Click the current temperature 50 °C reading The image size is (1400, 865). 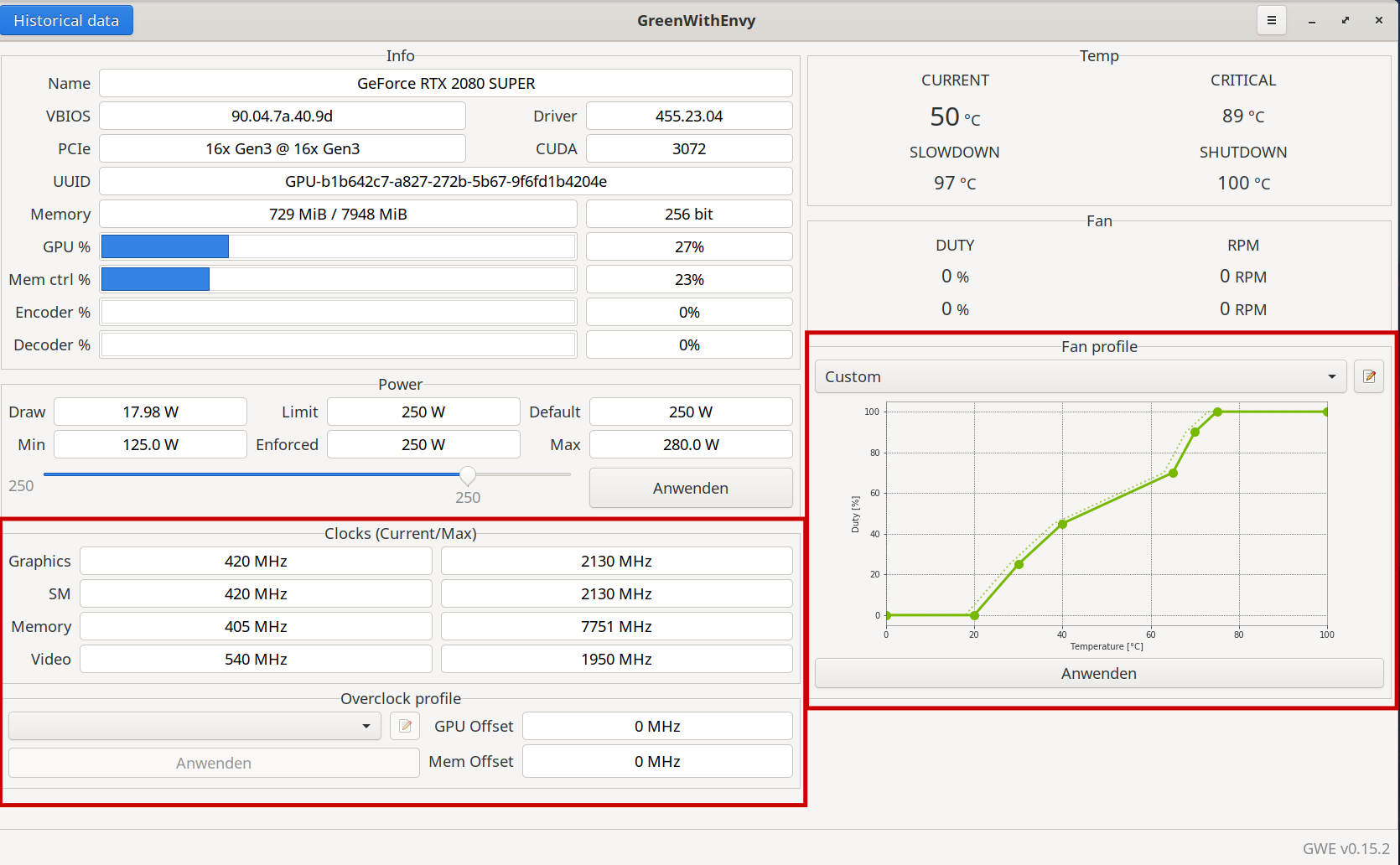(x=955, y=117)
